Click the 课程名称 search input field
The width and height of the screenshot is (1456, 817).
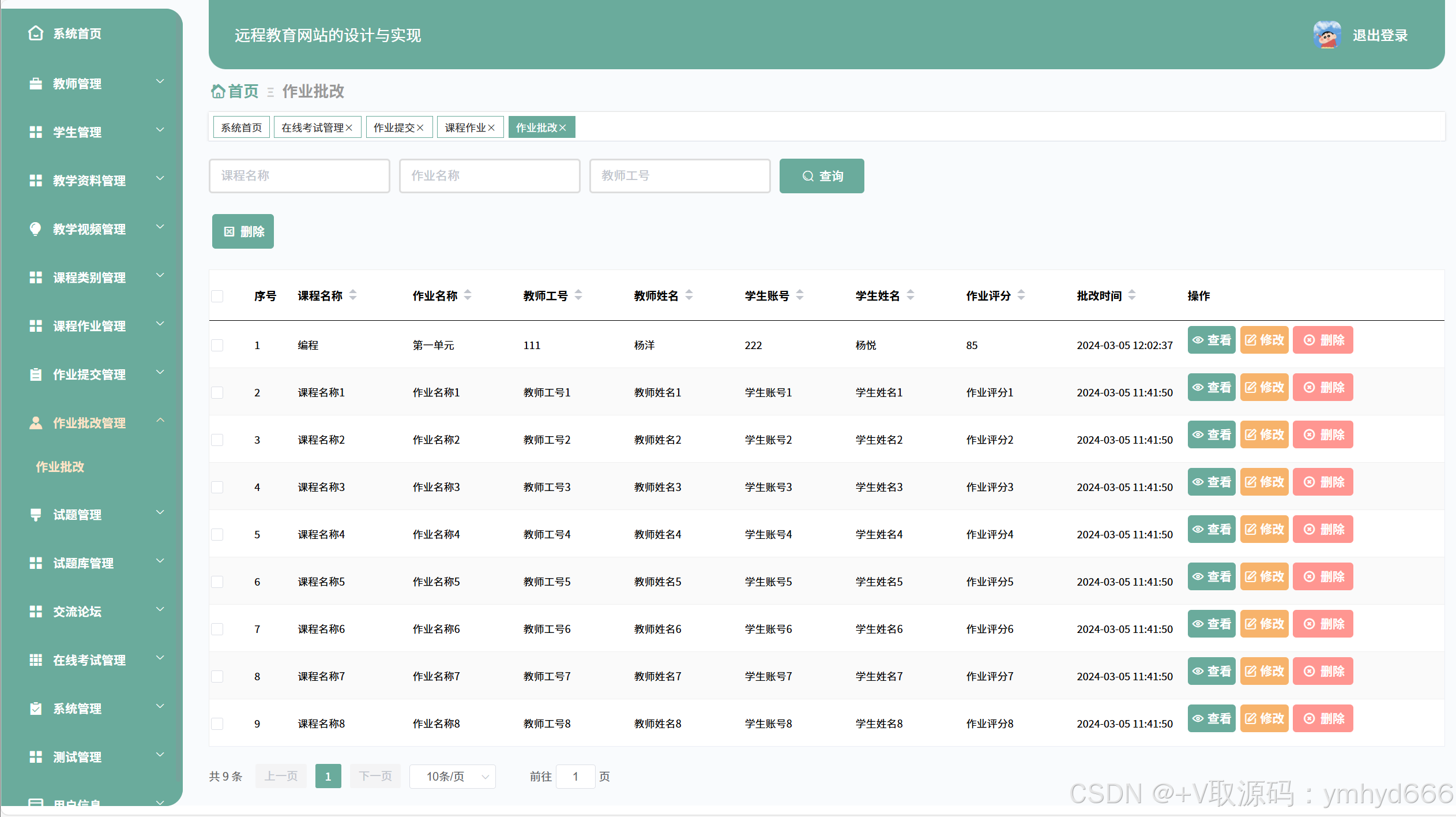point(299,176)
